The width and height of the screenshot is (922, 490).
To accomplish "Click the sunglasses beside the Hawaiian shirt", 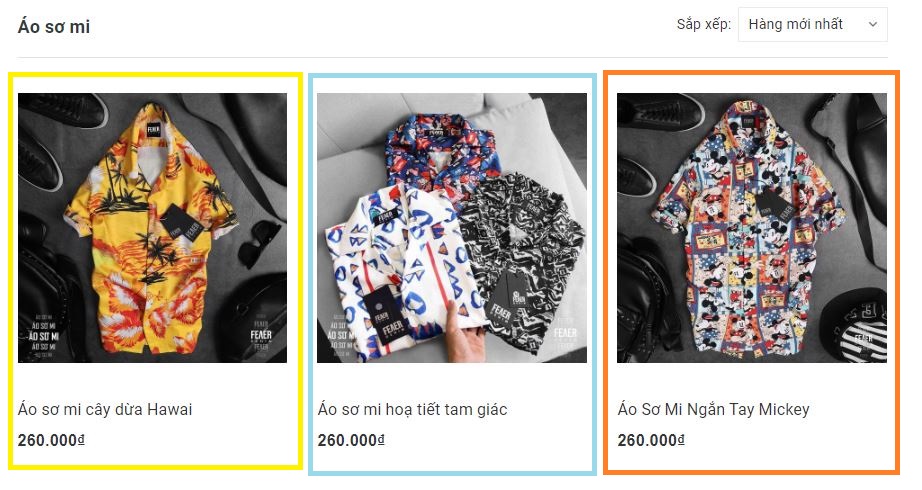I will point(259,242).
